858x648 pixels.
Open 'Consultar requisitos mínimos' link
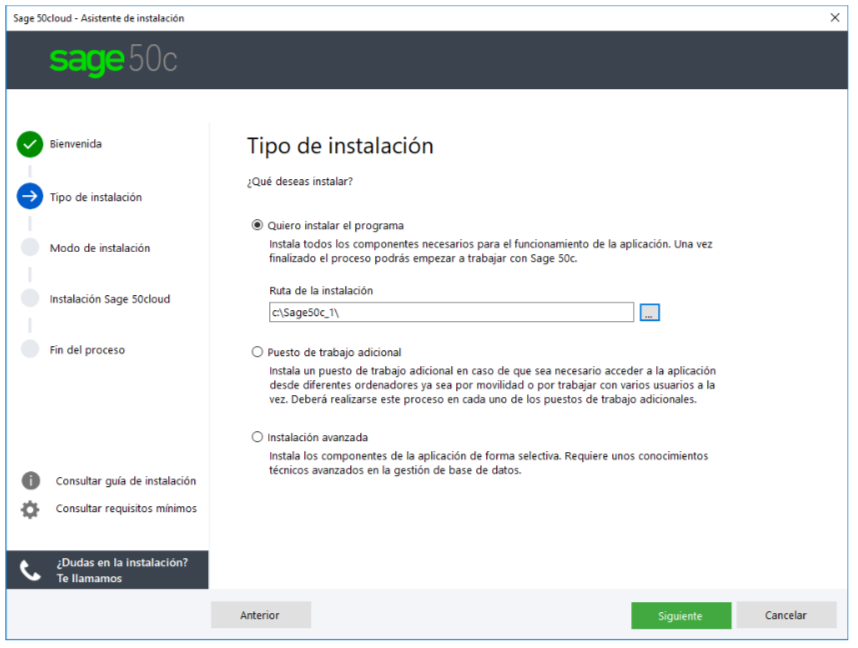click(x=126, y=508)
